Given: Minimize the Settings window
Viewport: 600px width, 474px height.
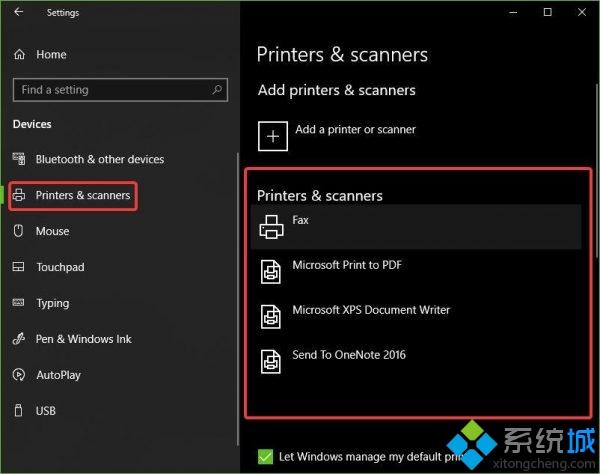Looking at the screenshot, I should pyautogui.click(x=513, y=12).
